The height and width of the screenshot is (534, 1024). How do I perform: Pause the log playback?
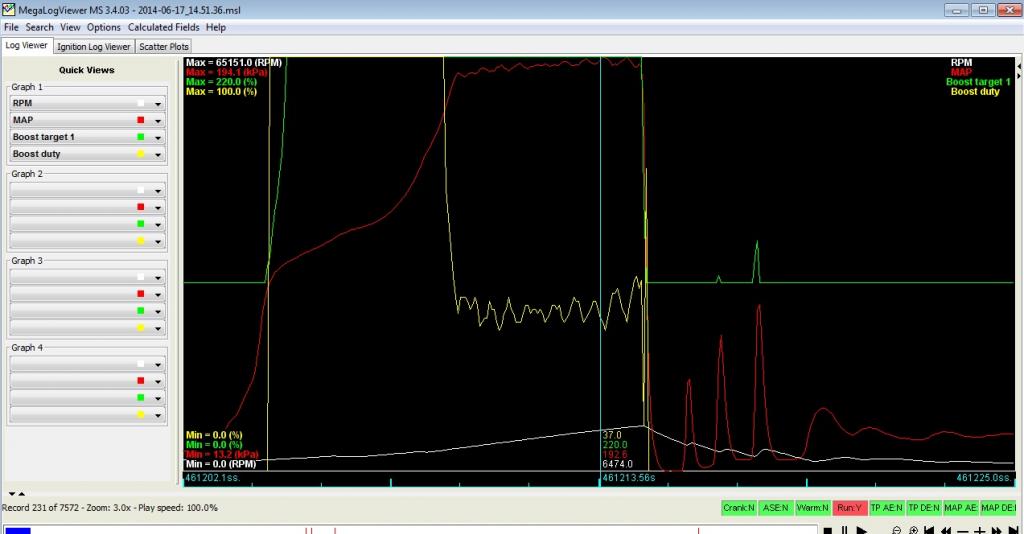pos(844,531)
